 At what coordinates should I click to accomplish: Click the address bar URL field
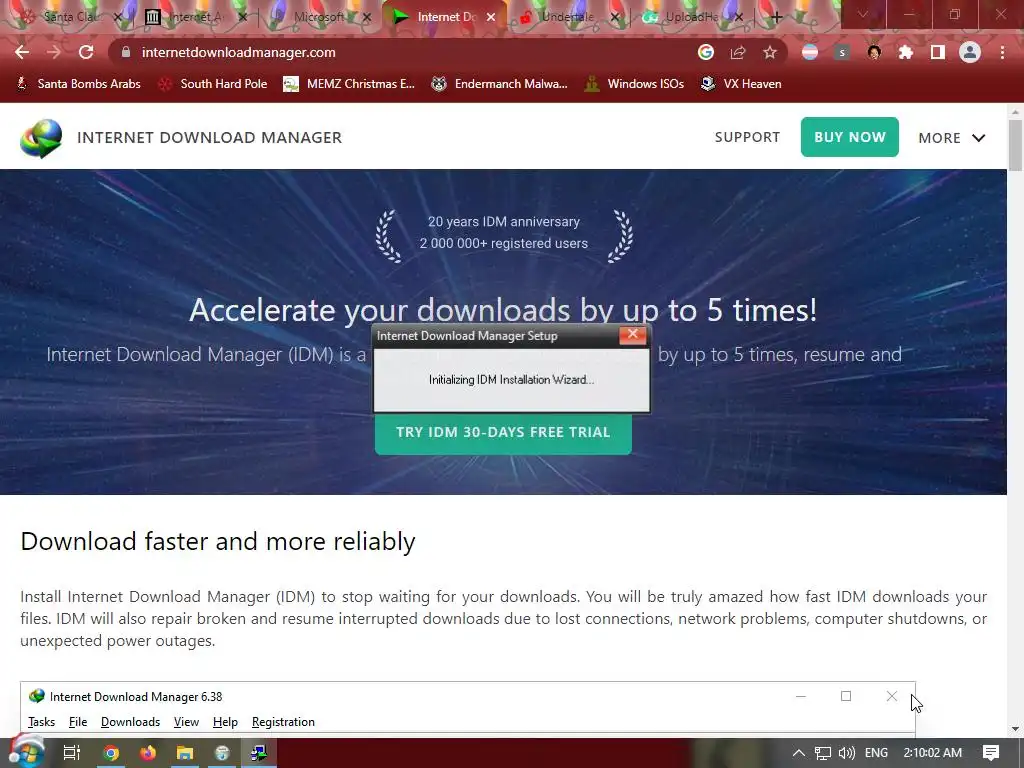405,52
